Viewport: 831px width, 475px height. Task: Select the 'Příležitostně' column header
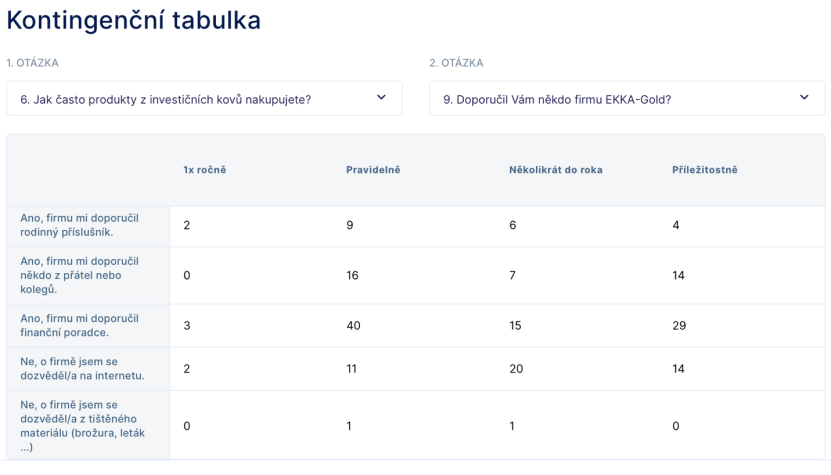coord(704,170)
